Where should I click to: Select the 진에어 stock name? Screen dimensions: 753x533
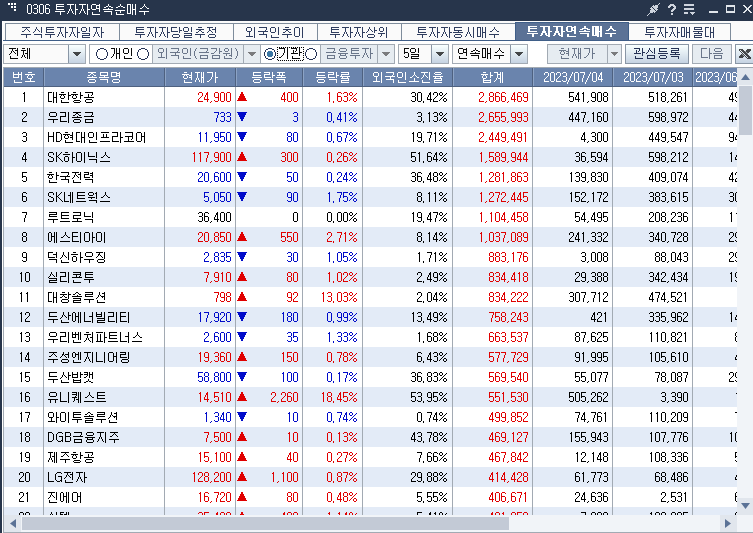tap(64, 498)
